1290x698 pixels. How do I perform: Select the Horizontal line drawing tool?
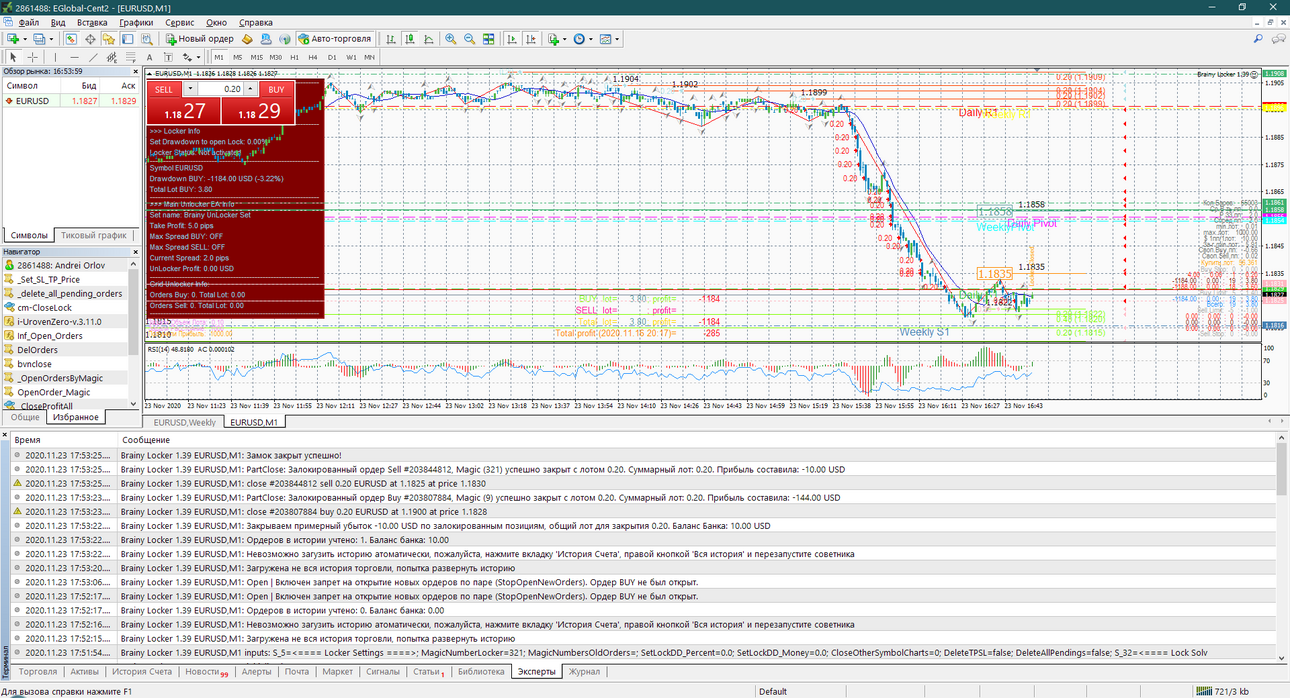74,57
